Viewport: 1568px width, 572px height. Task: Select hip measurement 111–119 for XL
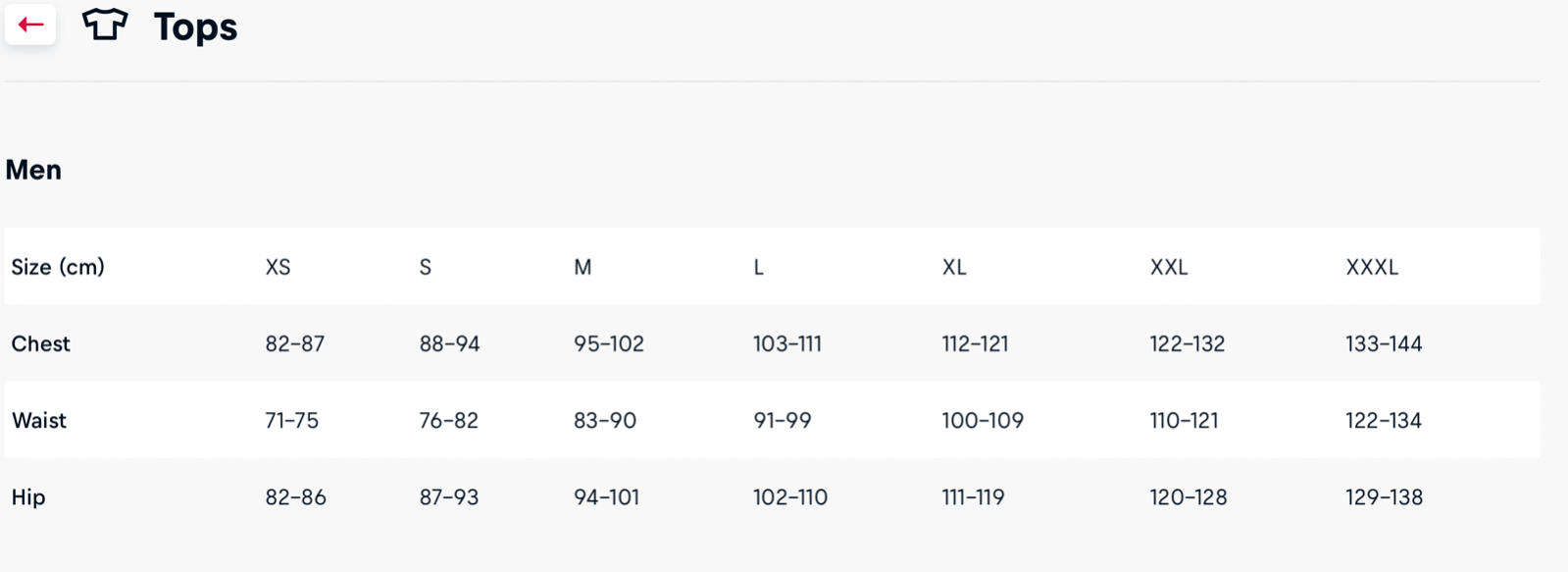tap(973, 496)
